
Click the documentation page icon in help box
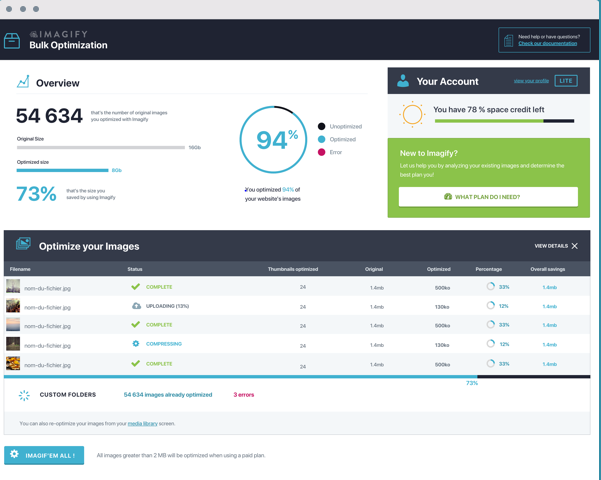click(x=508, y=40)
